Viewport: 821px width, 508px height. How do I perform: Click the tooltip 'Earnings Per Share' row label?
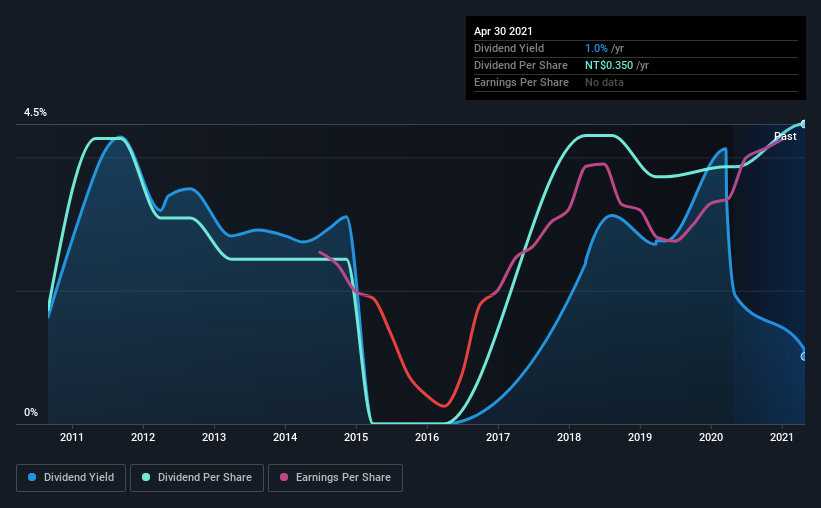pyautogui.click(x=521, y=82)
